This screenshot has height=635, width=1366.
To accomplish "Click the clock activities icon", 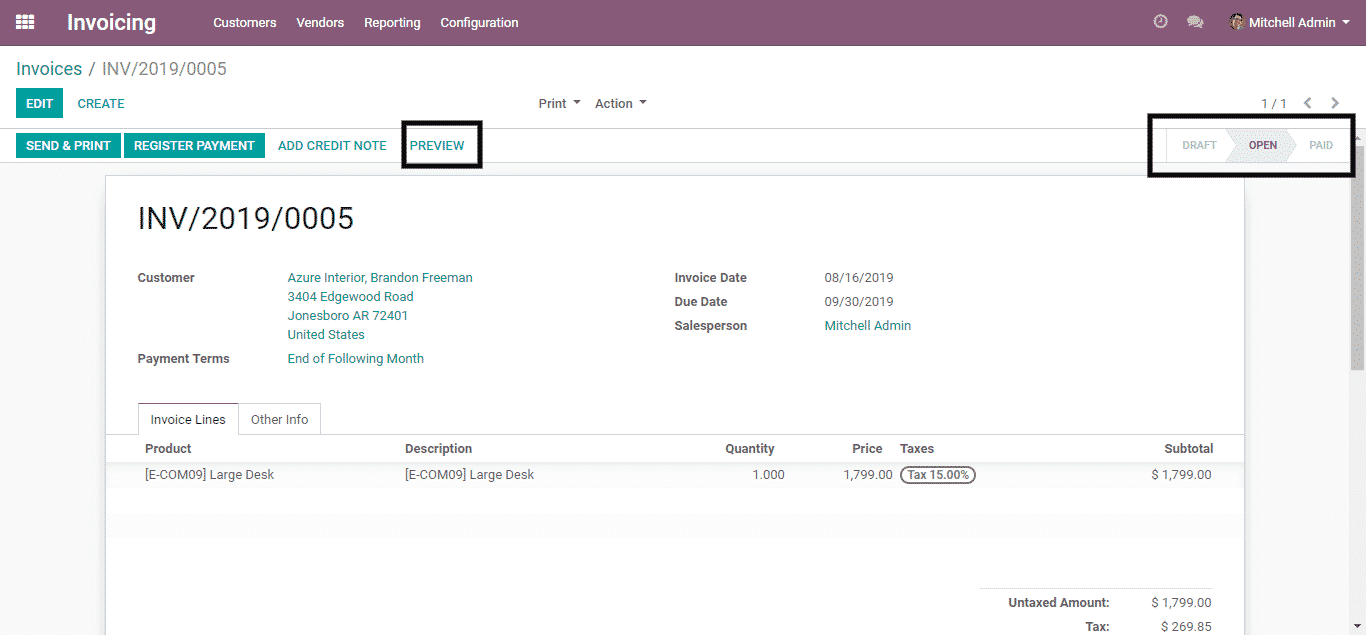I will [x=1160, y=22].
